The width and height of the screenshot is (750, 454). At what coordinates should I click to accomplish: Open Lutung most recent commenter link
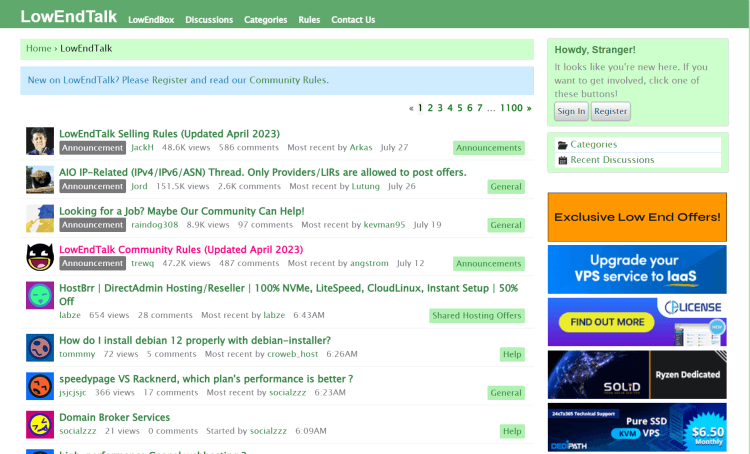365,186
